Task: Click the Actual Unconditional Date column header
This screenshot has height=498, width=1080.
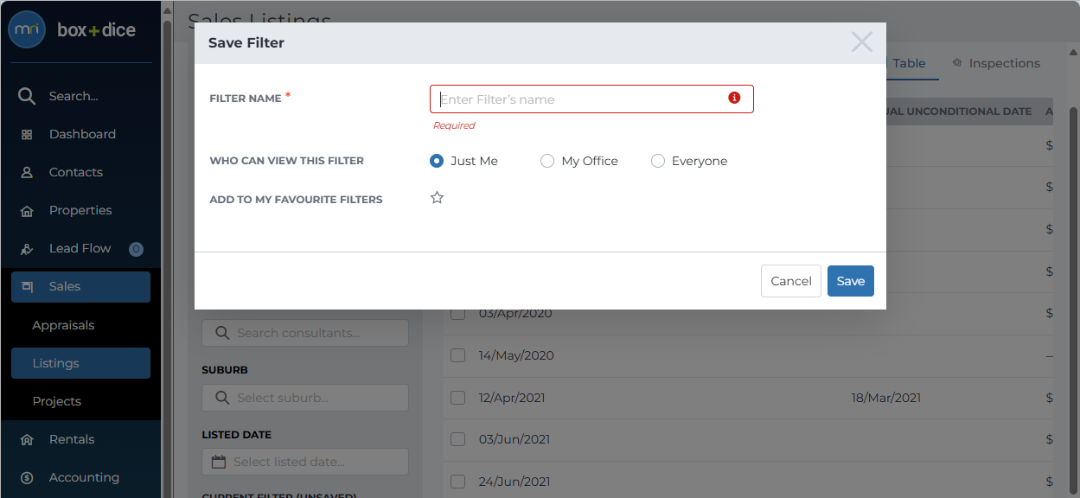Action: (959, 112)
